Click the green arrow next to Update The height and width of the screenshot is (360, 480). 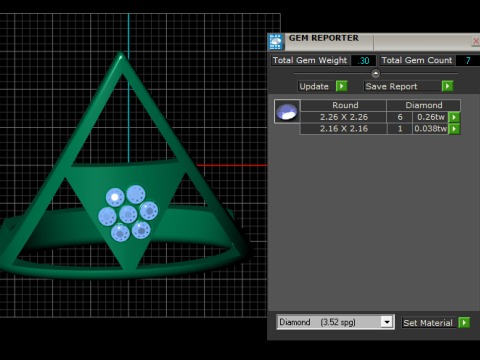[341, 86]
